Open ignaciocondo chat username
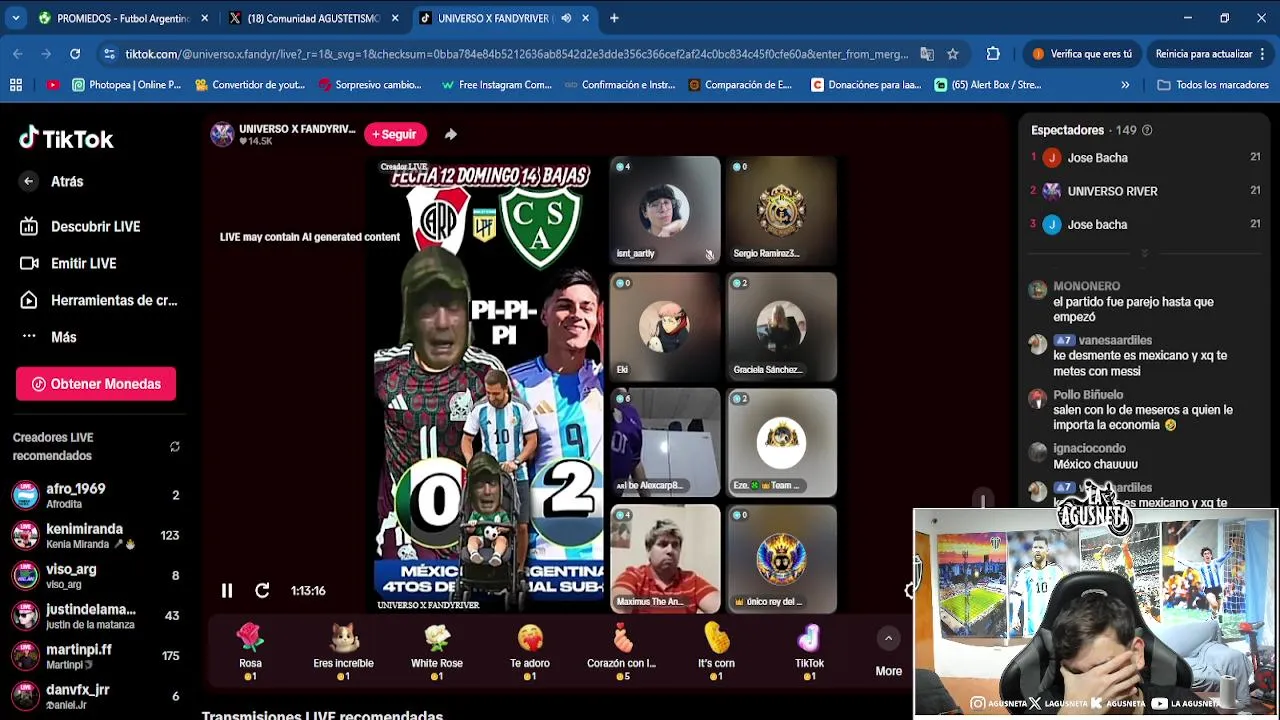Viewport: 1280px width, 720px height. (1089, 449)
